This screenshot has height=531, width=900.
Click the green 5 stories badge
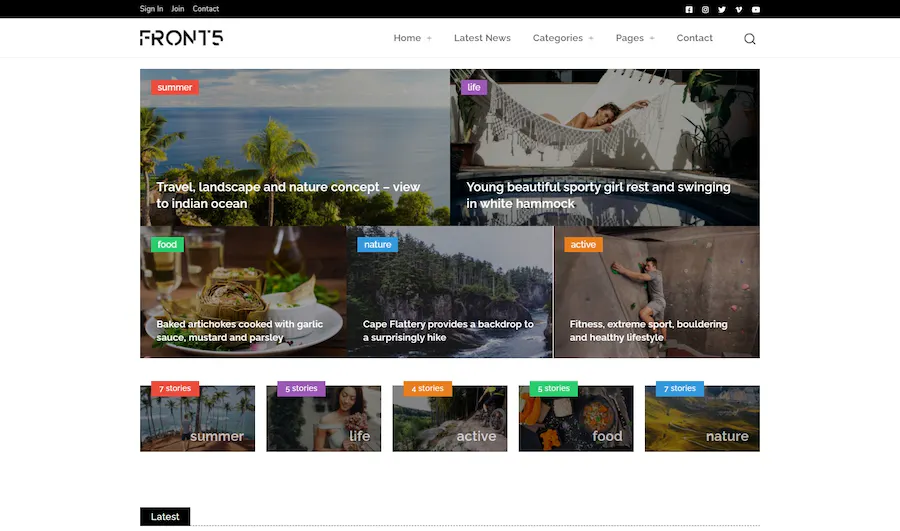(x=554, y=389)
